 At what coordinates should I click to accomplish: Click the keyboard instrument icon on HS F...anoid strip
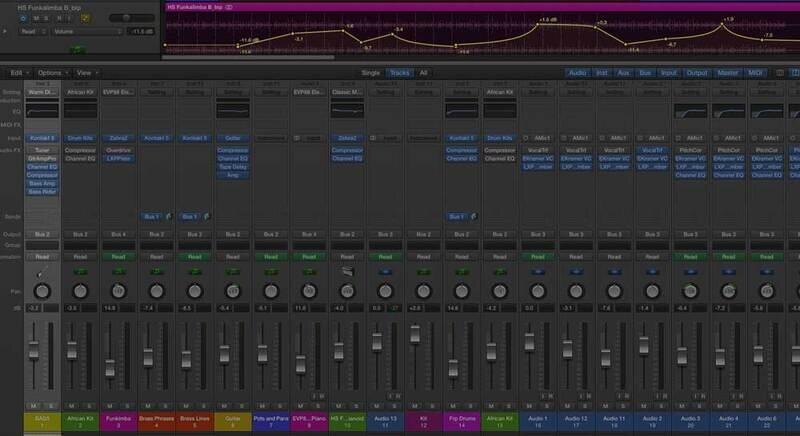347,272
